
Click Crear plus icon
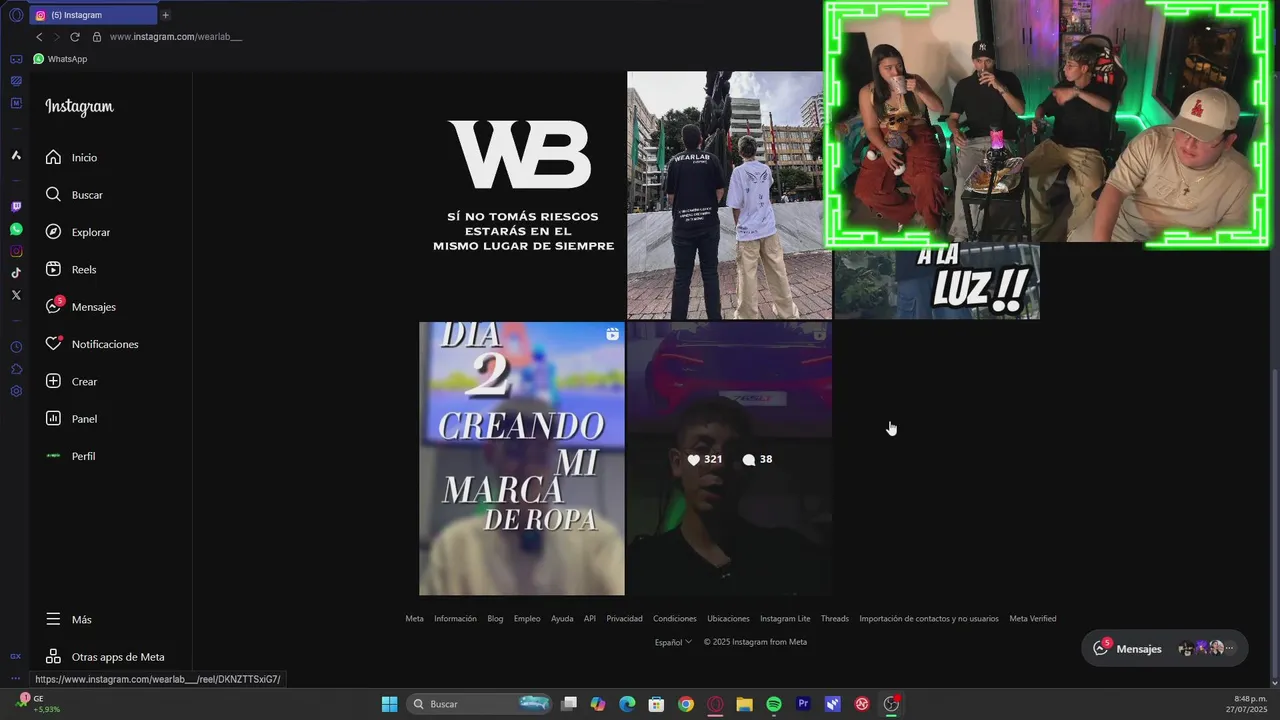click(54, 381)
